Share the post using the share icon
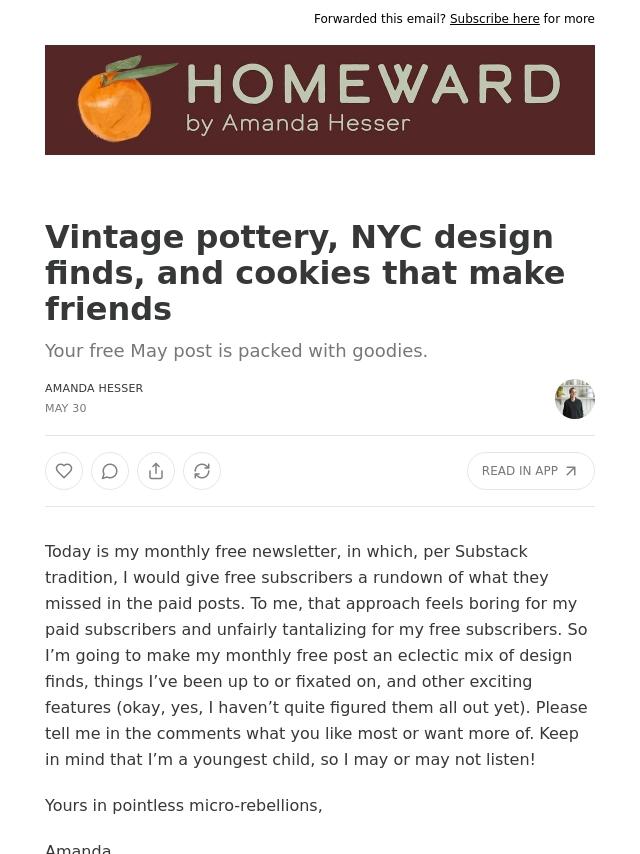 [x=156, y=471]
